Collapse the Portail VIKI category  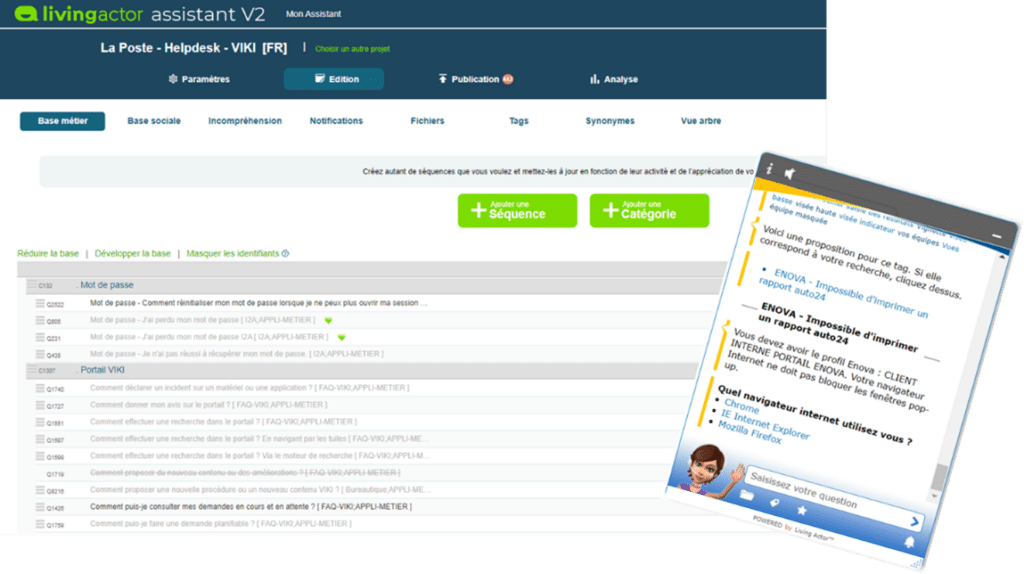coord(103,370)
